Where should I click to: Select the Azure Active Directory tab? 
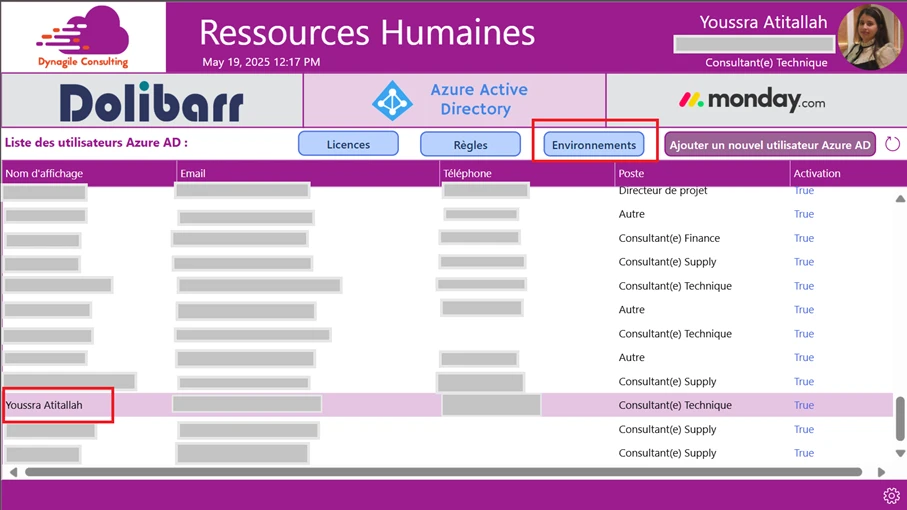[x=454, y=101]
